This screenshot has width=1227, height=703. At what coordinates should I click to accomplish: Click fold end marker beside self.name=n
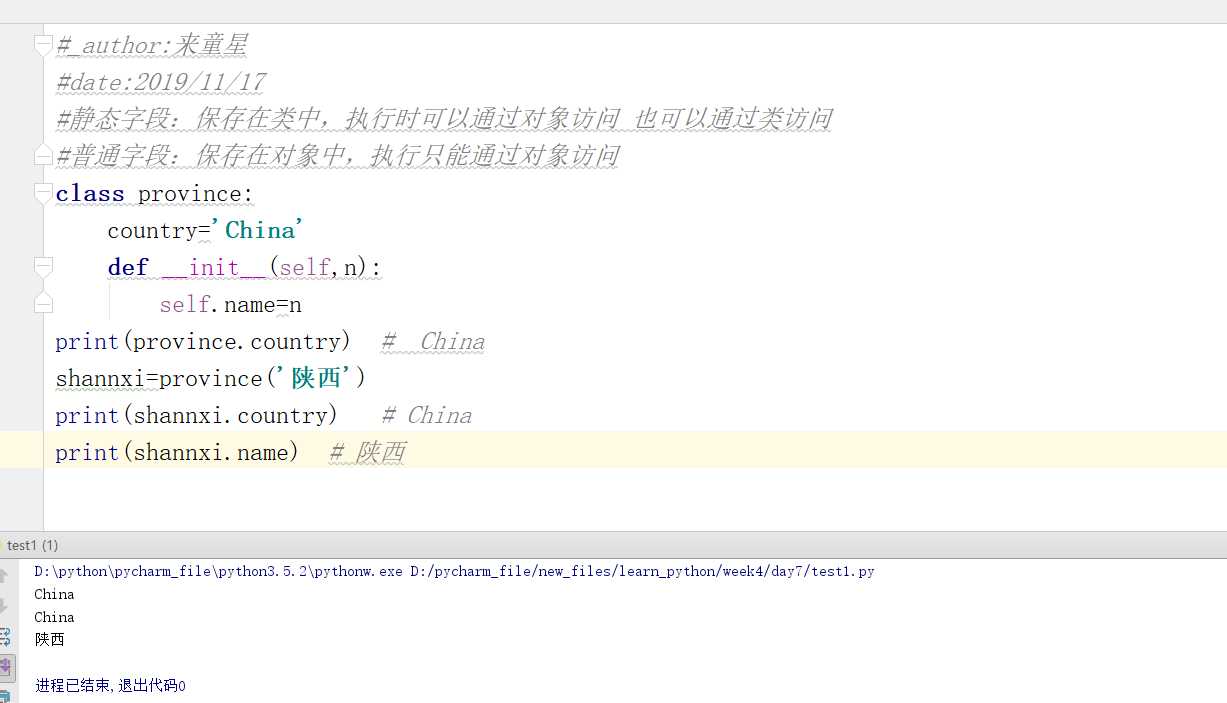coord(43,304)
